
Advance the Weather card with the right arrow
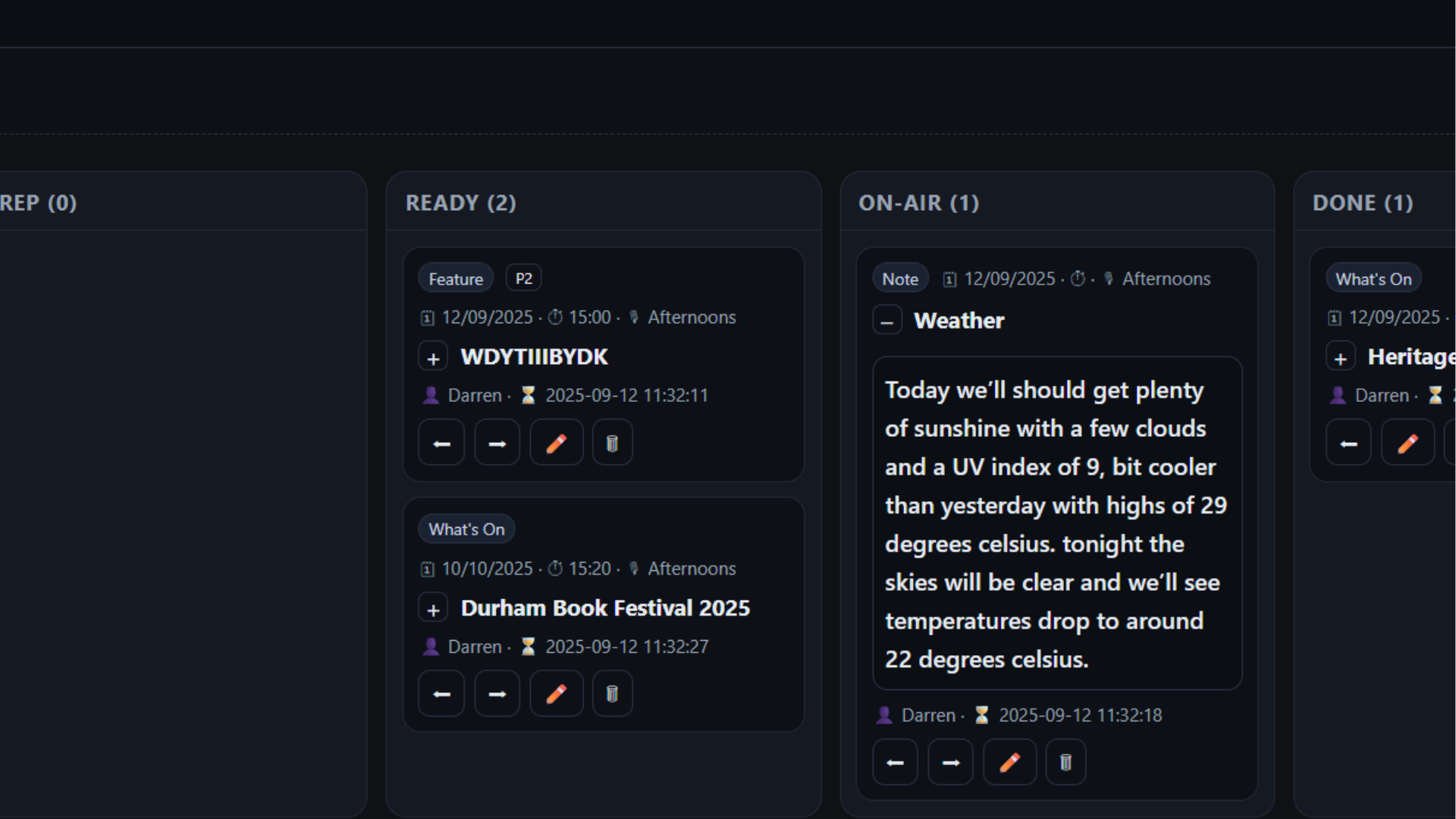tap(950, 762)
